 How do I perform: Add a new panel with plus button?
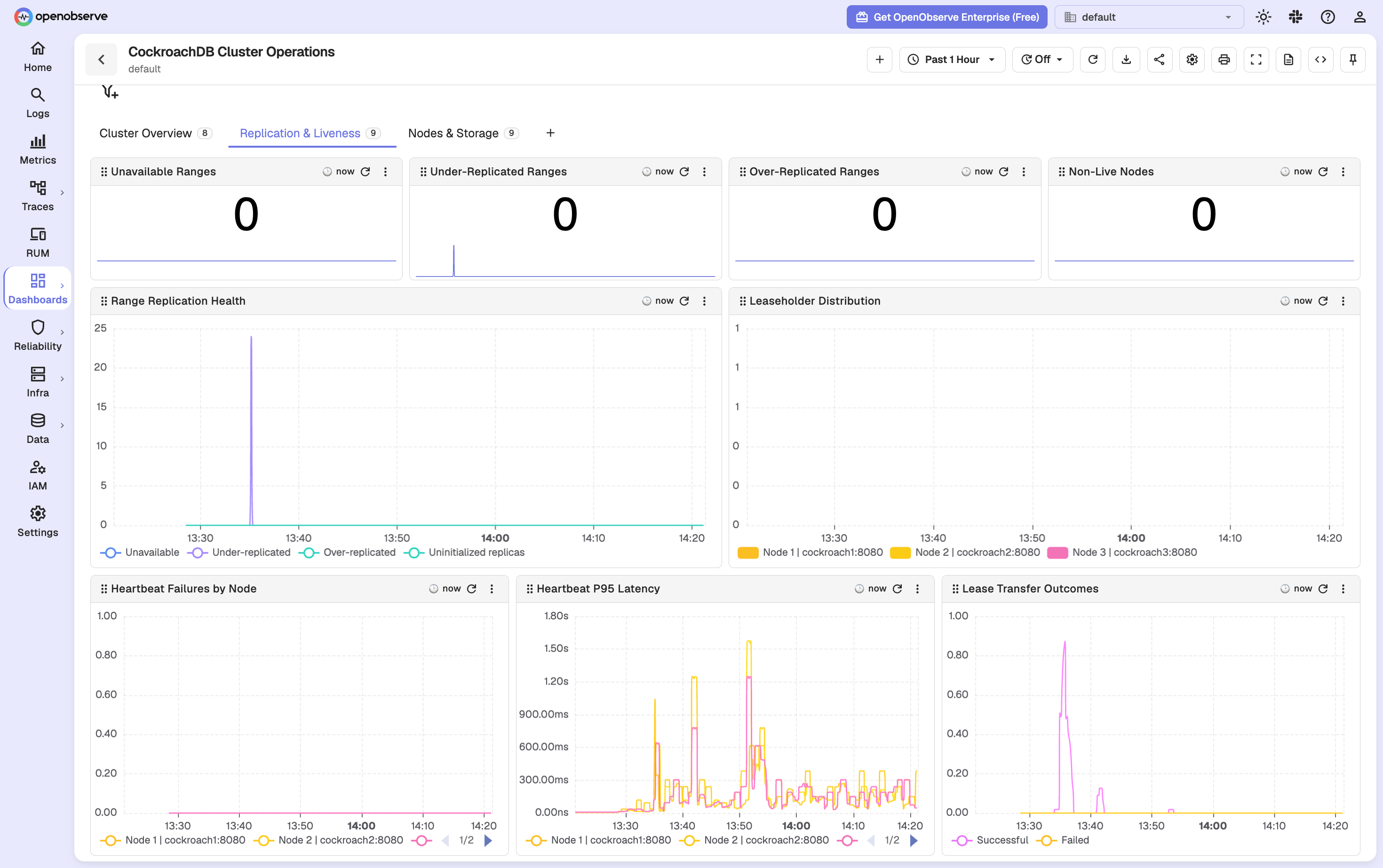(x=879, y=59)
